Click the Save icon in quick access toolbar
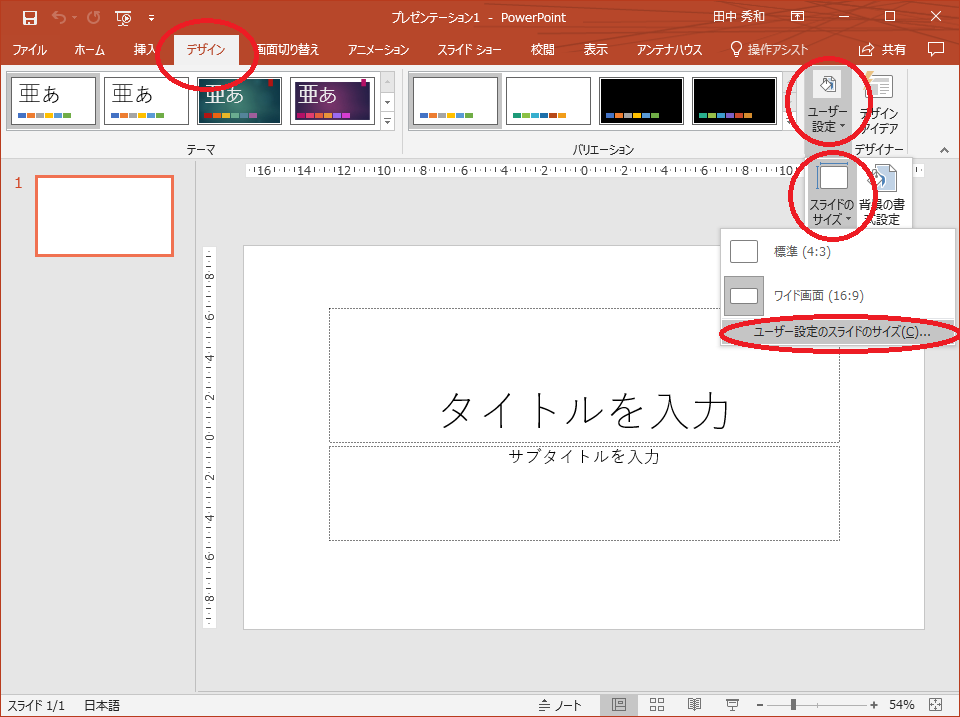This screenshot has height=717, width=960. pyautogui.click(x=30, y=17)
